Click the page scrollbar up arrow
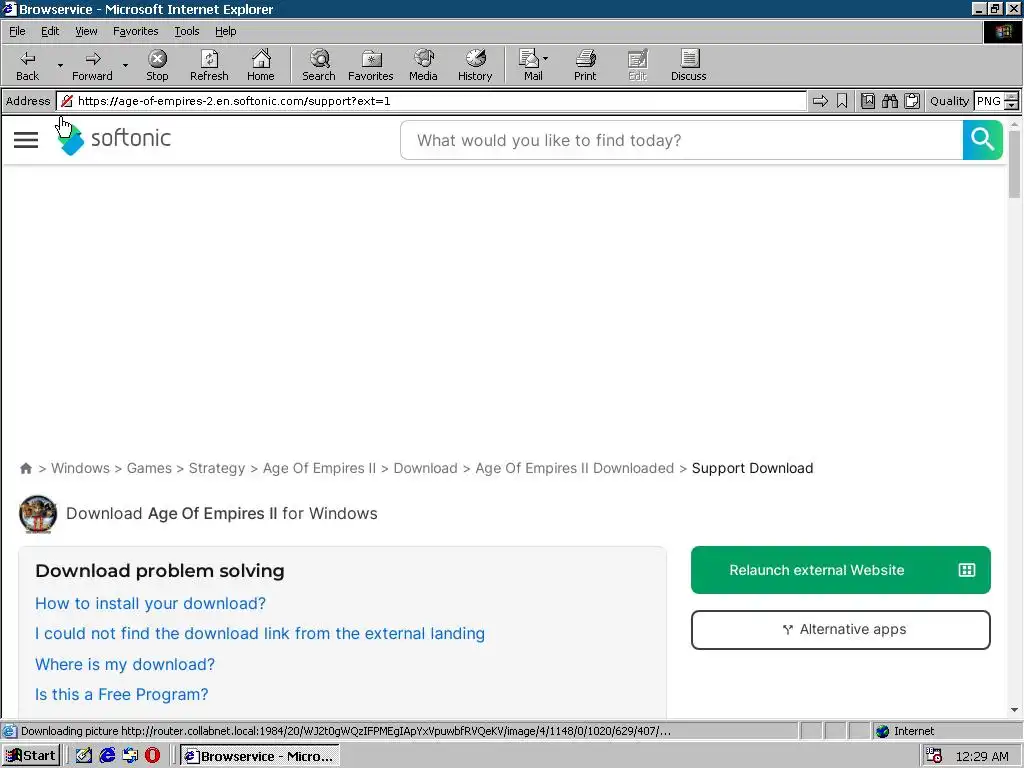This screenshot has width=1024, height=768. (1014, 123)
